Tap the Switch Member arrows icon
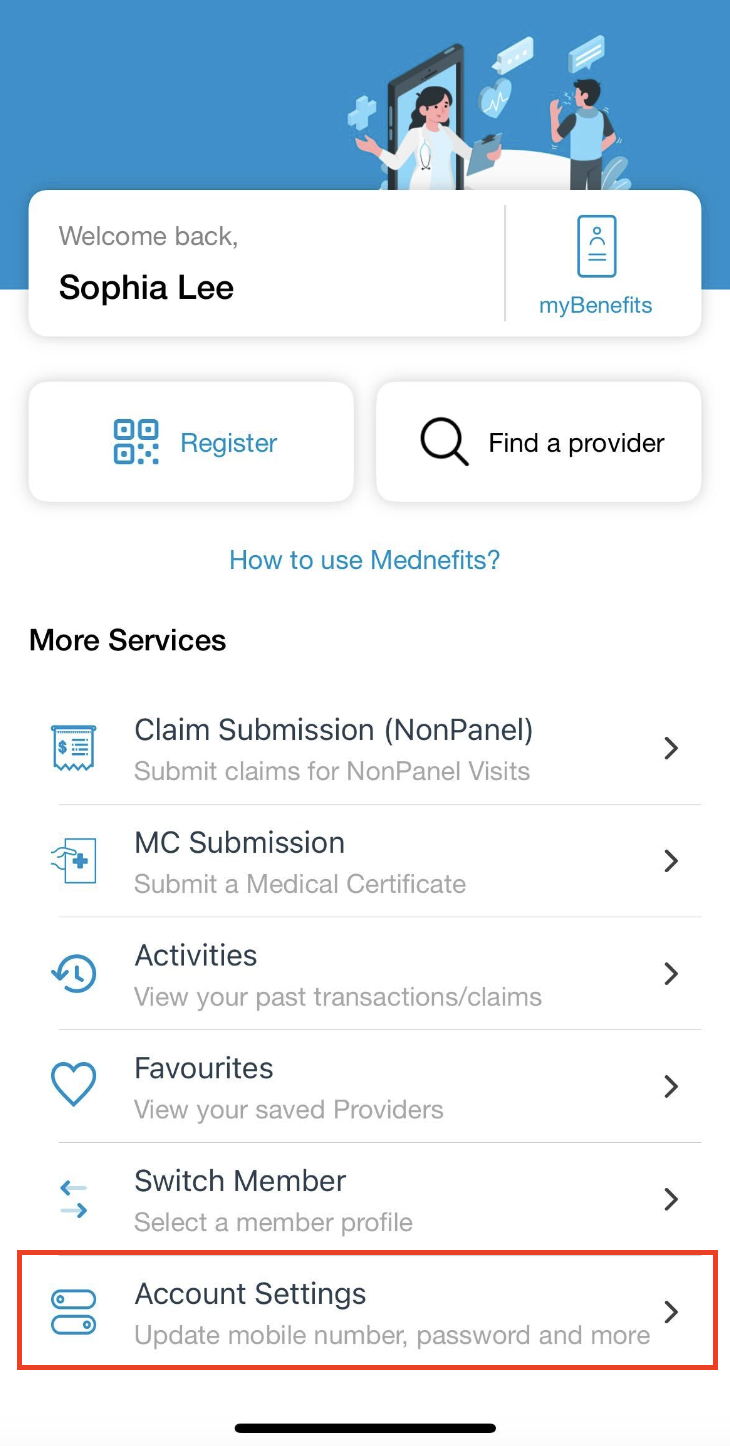The image size is (730, 1446). tap(73, 1199)
